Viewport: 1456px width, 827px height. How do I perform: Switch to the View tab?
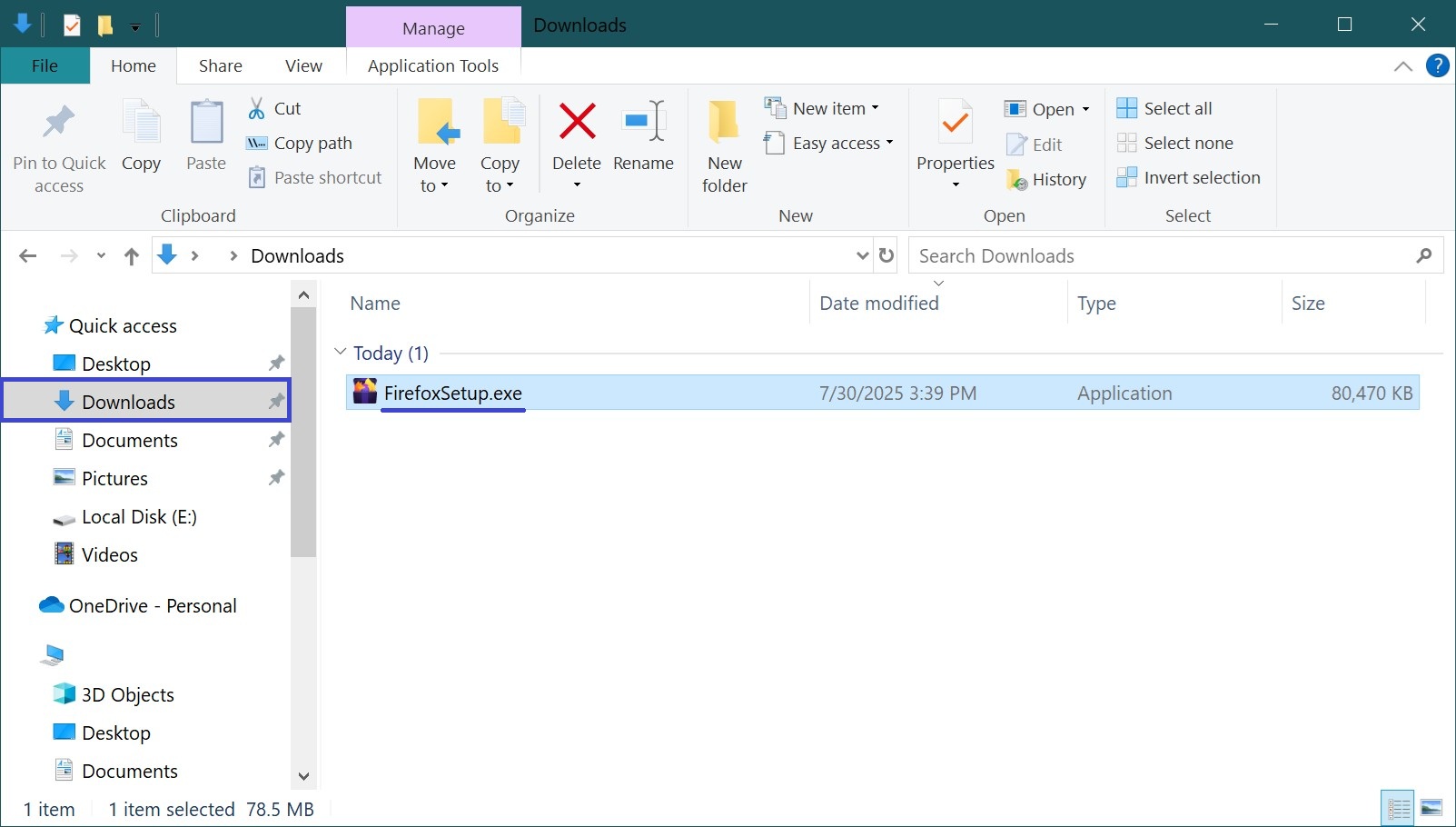click(303, 65)
